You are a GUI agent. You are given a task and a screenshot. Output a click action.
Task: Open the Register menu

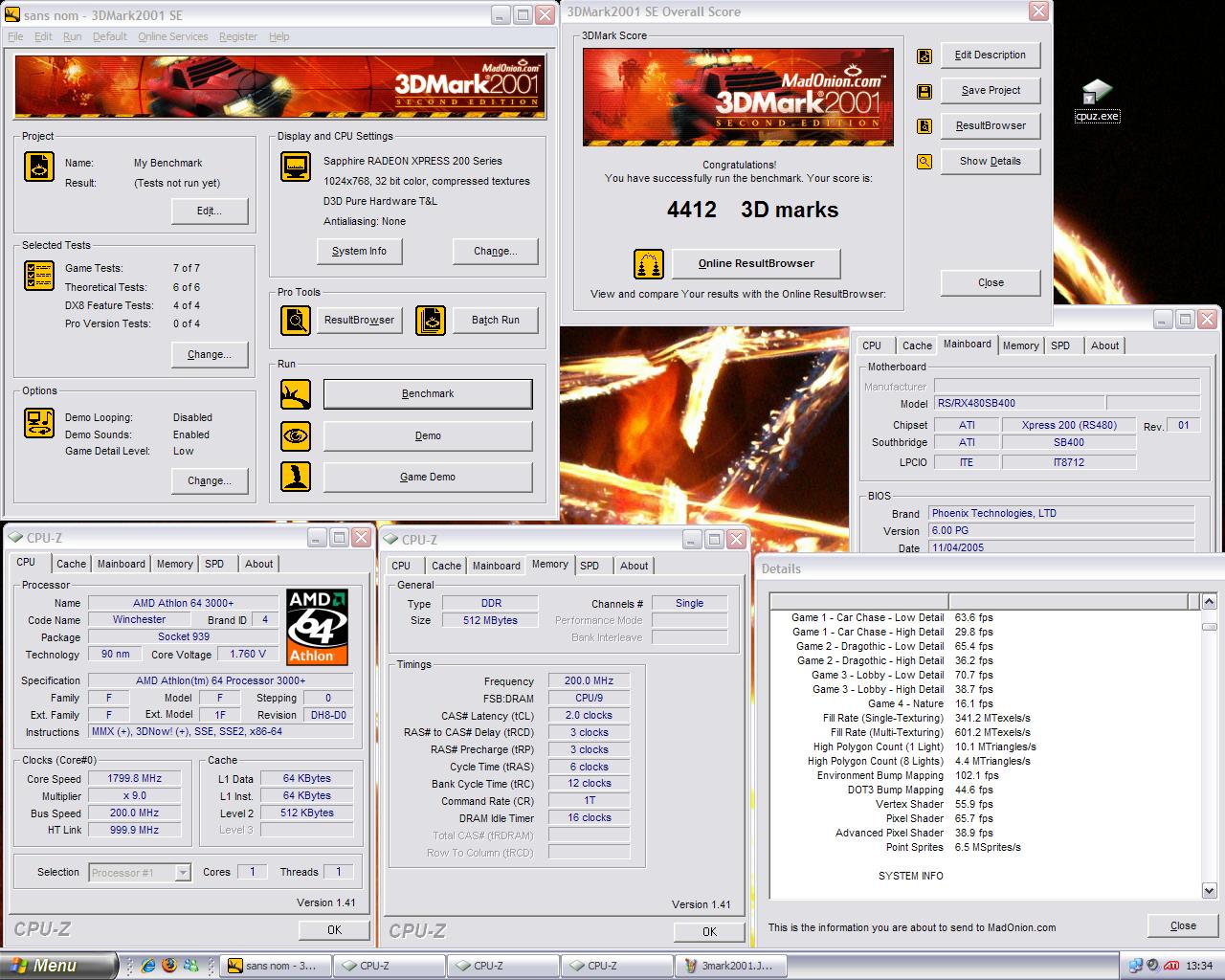238,36
